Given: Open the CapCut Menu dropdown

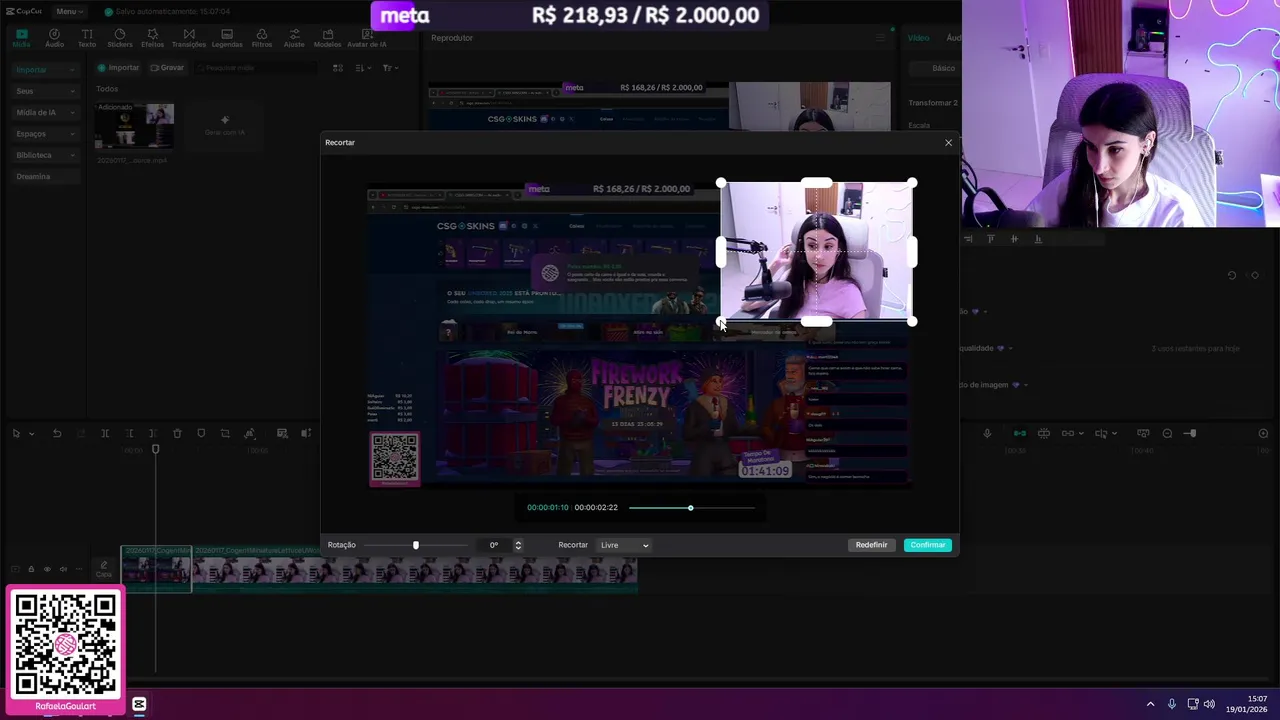Looking at the screenshot, I should [x=69, y=11].
